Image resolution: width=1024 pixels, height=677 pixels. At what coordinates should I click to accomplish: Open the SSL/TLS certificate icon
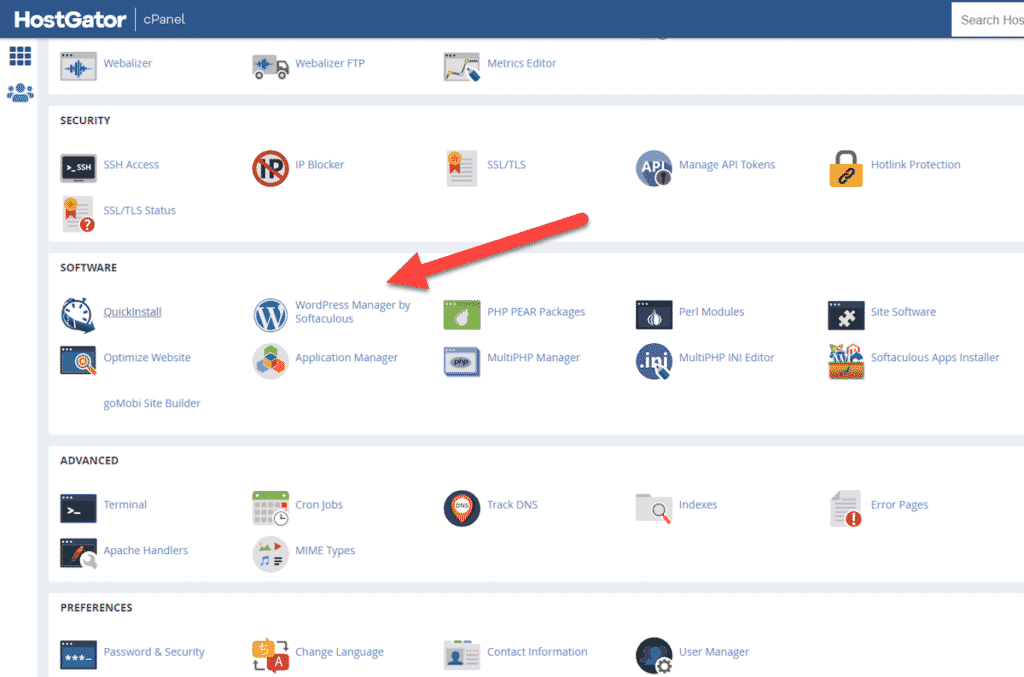coord(462,168)
